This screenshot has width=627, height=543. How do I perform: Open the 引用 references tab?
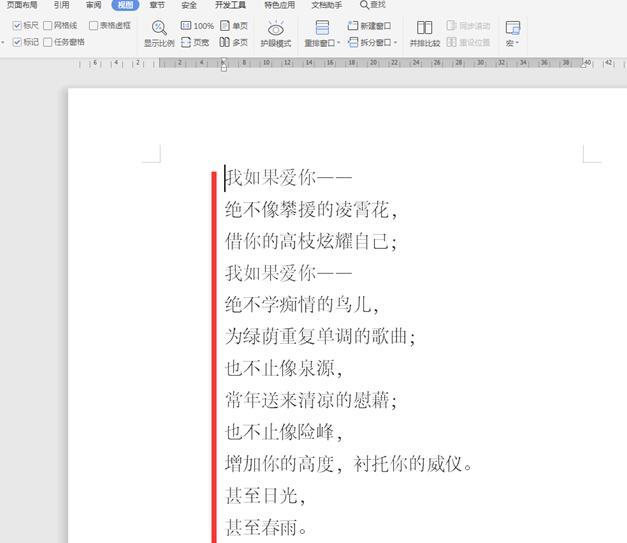[61, 5]
